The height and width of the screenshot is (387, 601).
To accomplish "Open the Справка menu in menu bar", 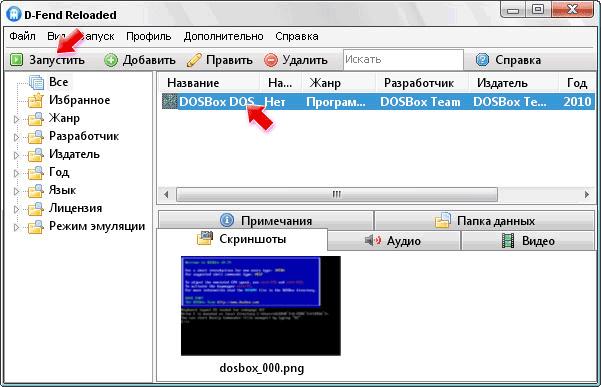I will [297, 36].
